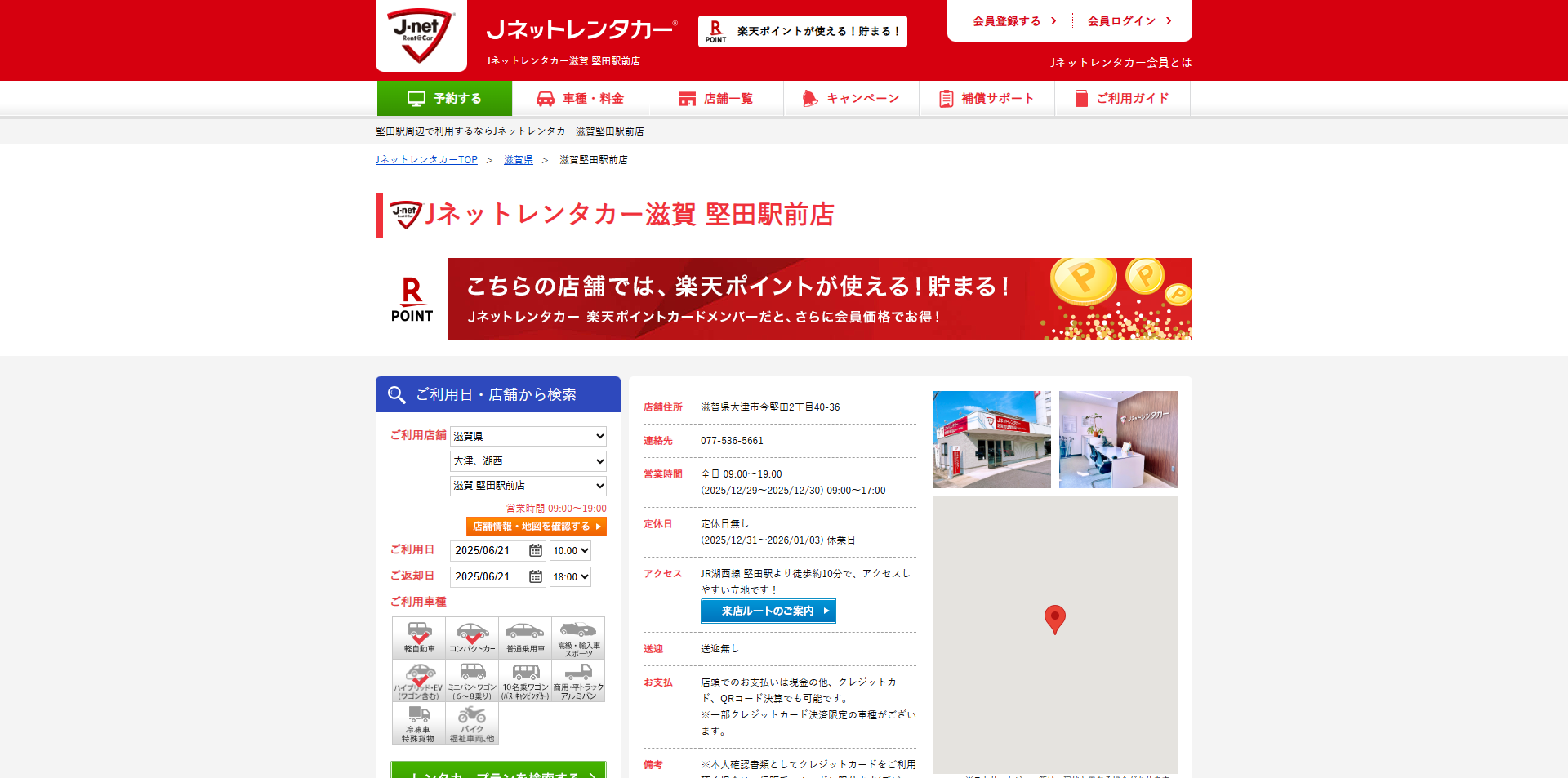
Task: Go to JネットレンタカーTOP breadcrumb
Action: point(426,160)
